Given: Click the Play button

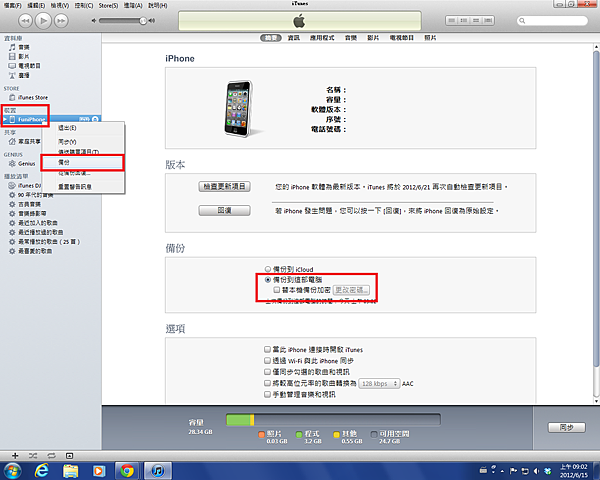Looking at the screenshot, I should pyautogui.click(x=43, y=20).
